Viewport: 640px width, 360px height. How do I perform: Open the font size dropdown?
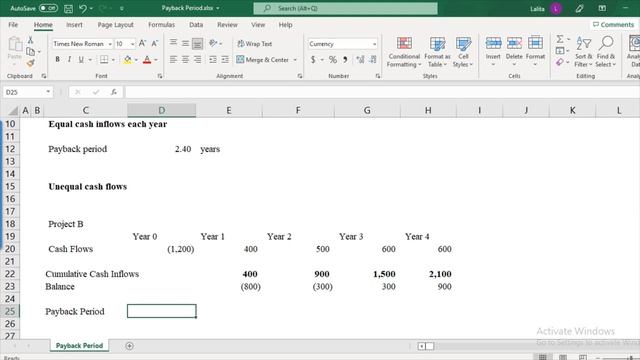133,44
